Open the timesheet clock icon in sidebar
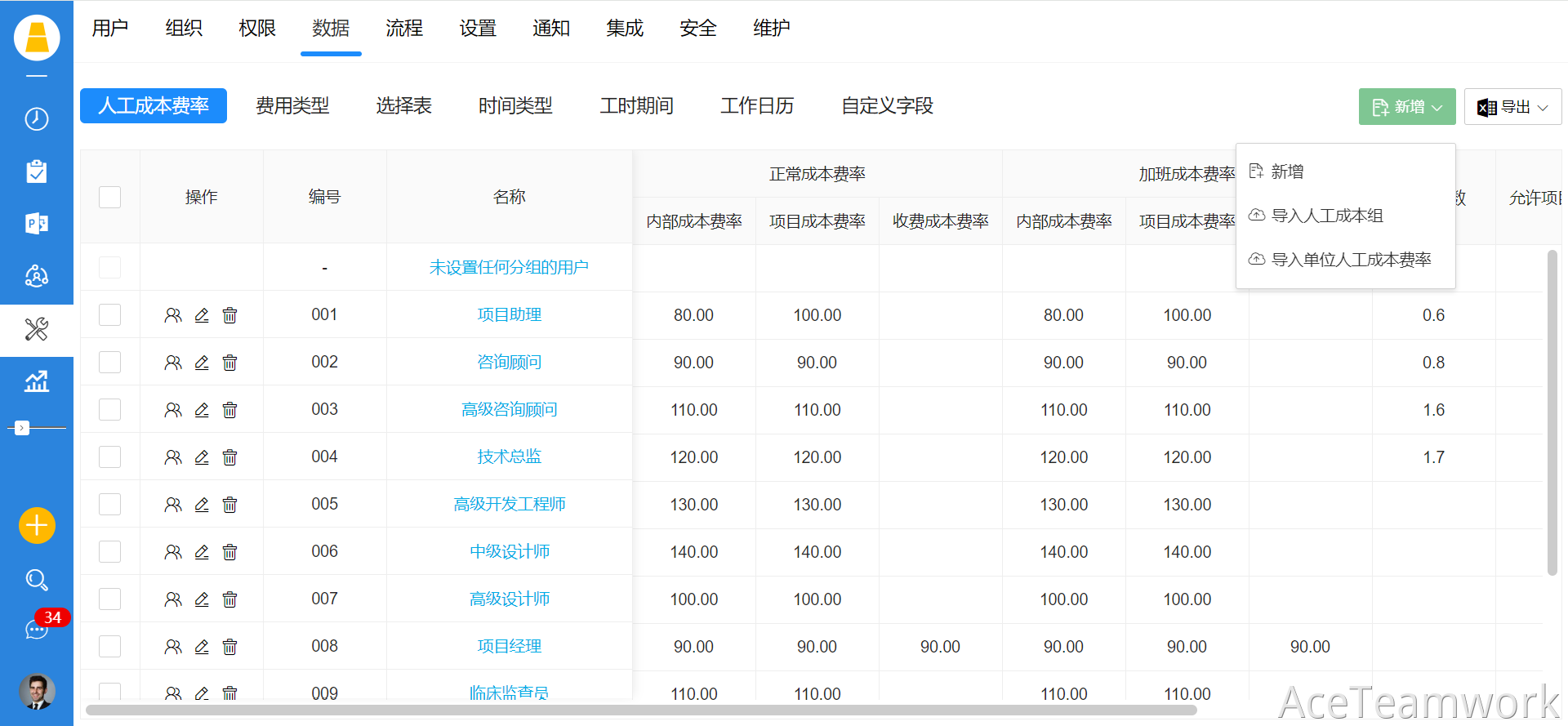 [x=37, y=119]
